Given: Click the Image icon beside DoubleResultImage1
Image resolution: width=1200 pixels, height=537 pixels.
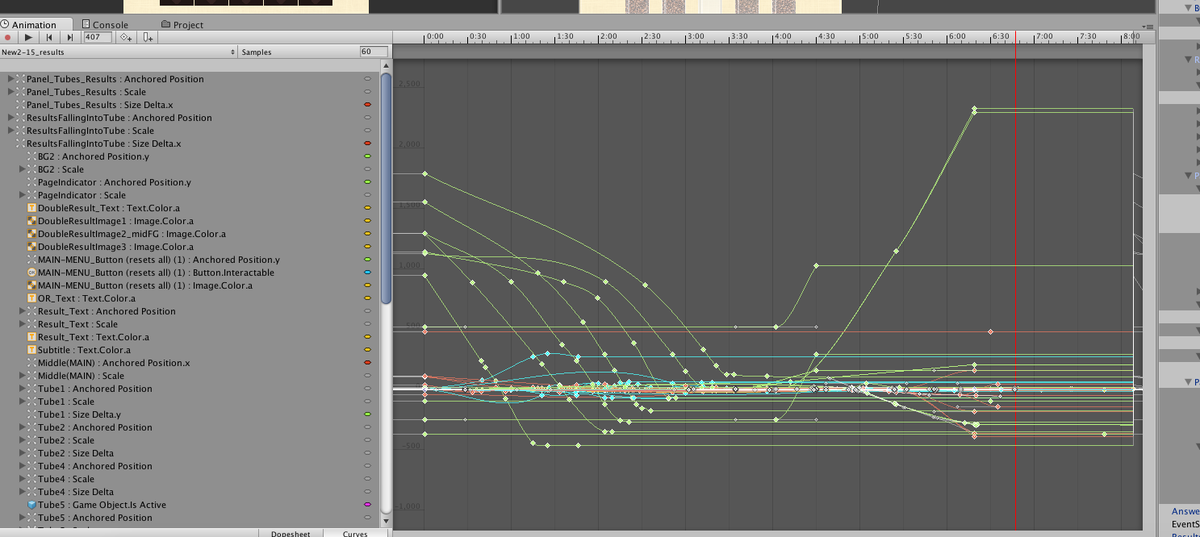Looking at the screenshot, I should coord(32,221).
